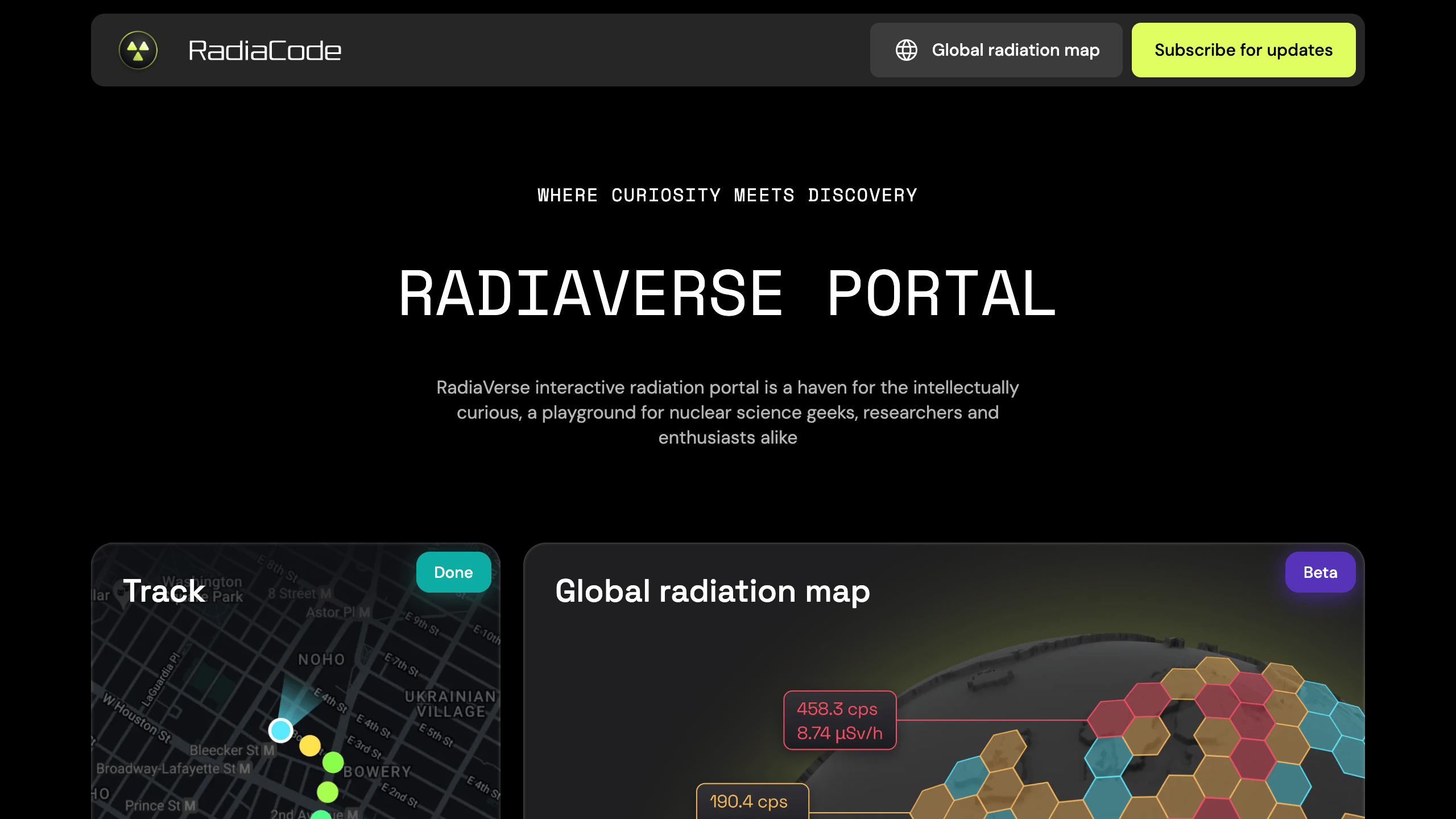Click the Track map thumbnail
This screenshot has width=1456, height=819.
227,682
